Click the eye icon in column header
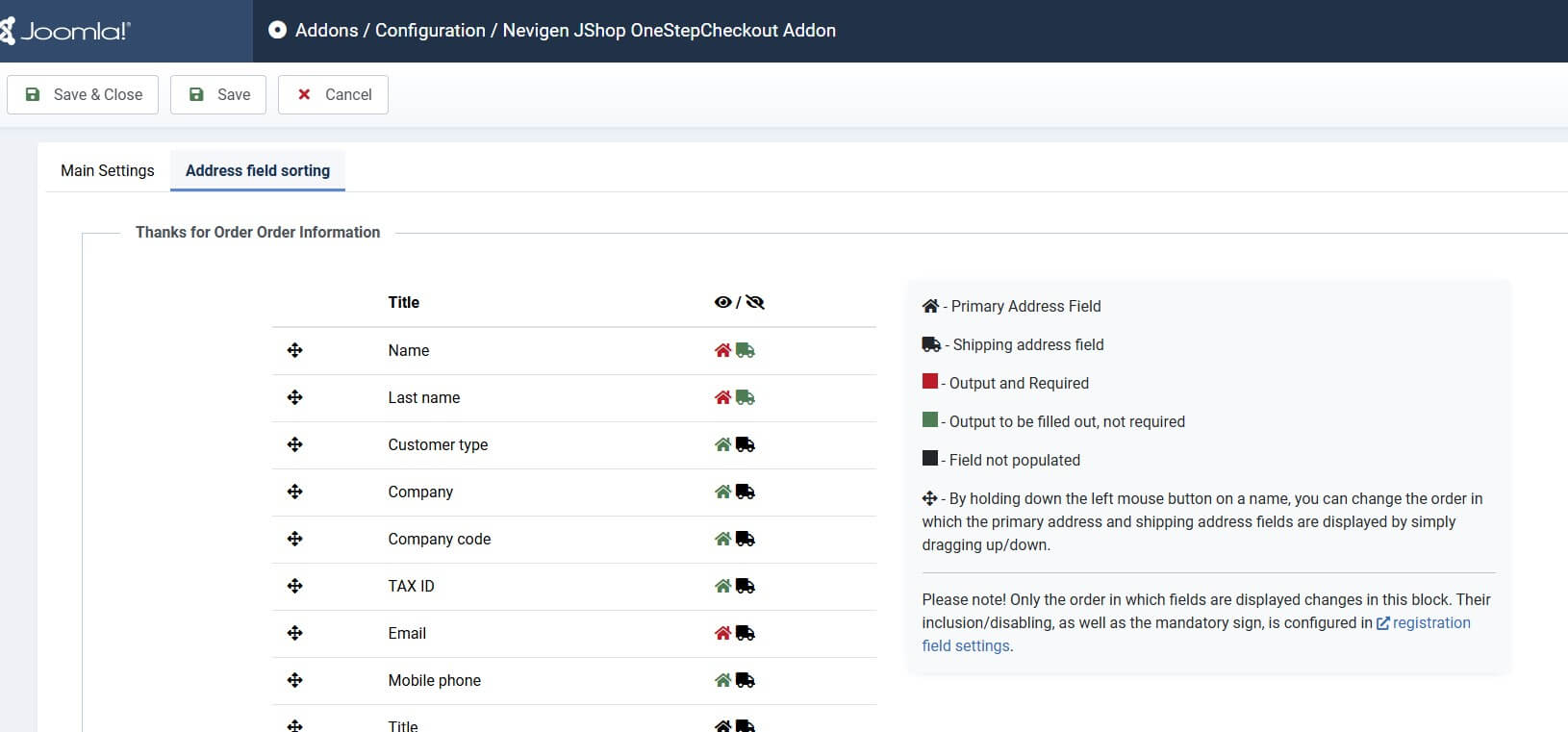This screenshot has width=1568, height=732. tap(722, 302)
